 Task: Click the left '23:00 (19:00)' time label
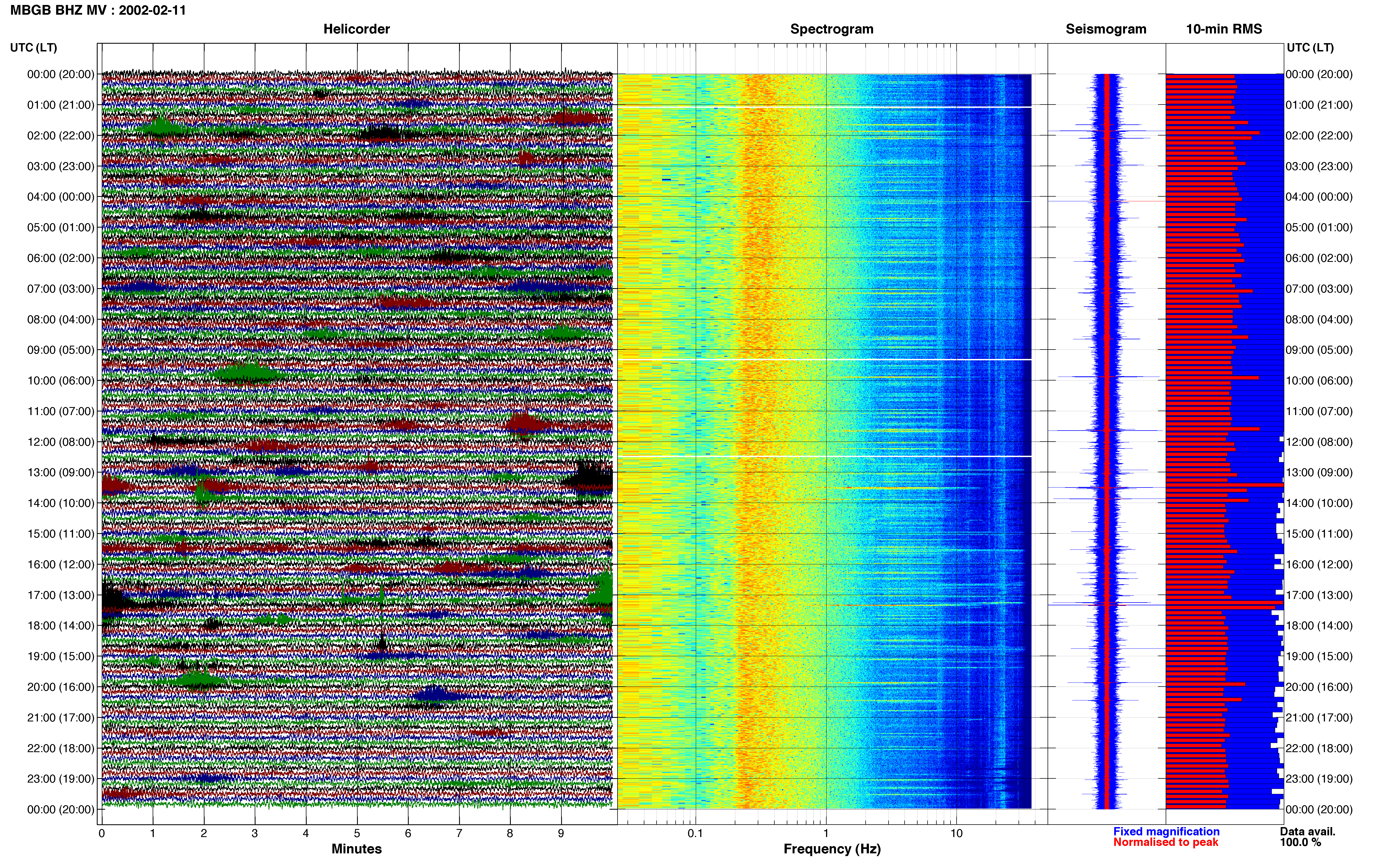pos(61,778)
